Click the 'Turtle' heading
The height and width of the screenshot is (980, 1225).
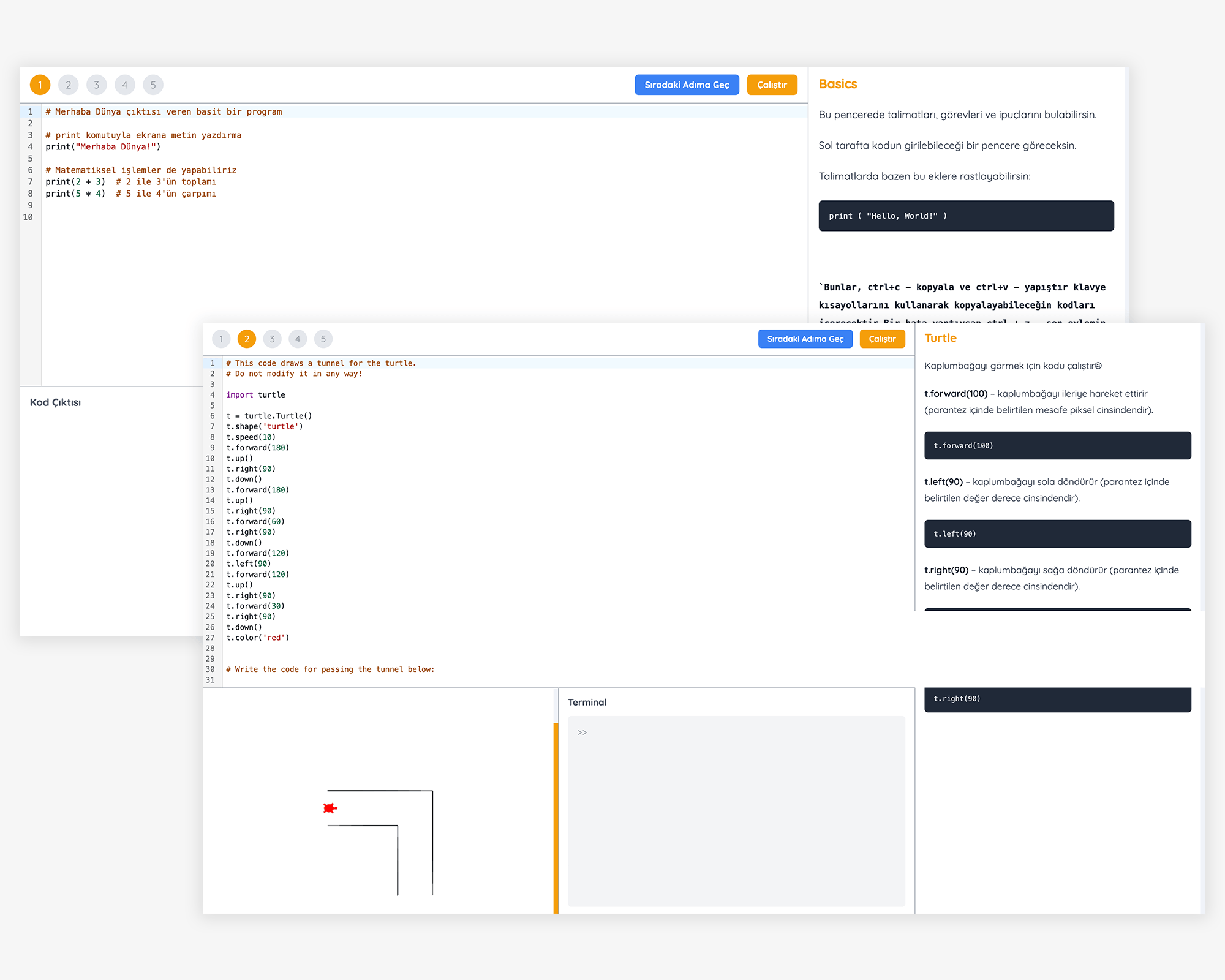[940, 338]
